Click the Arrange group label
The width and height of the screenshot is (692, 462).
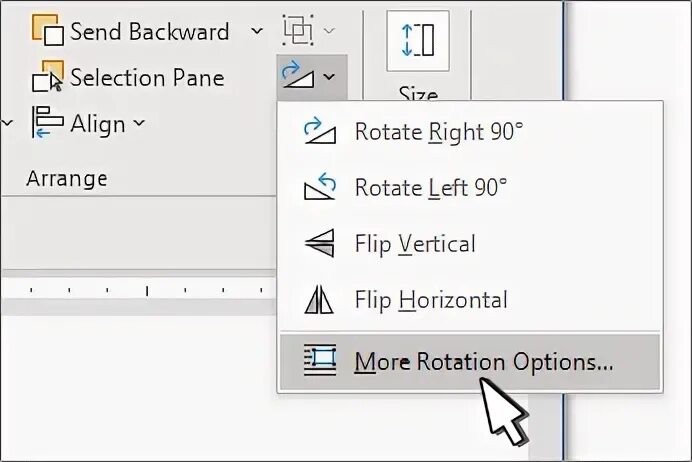click(66, 179)
